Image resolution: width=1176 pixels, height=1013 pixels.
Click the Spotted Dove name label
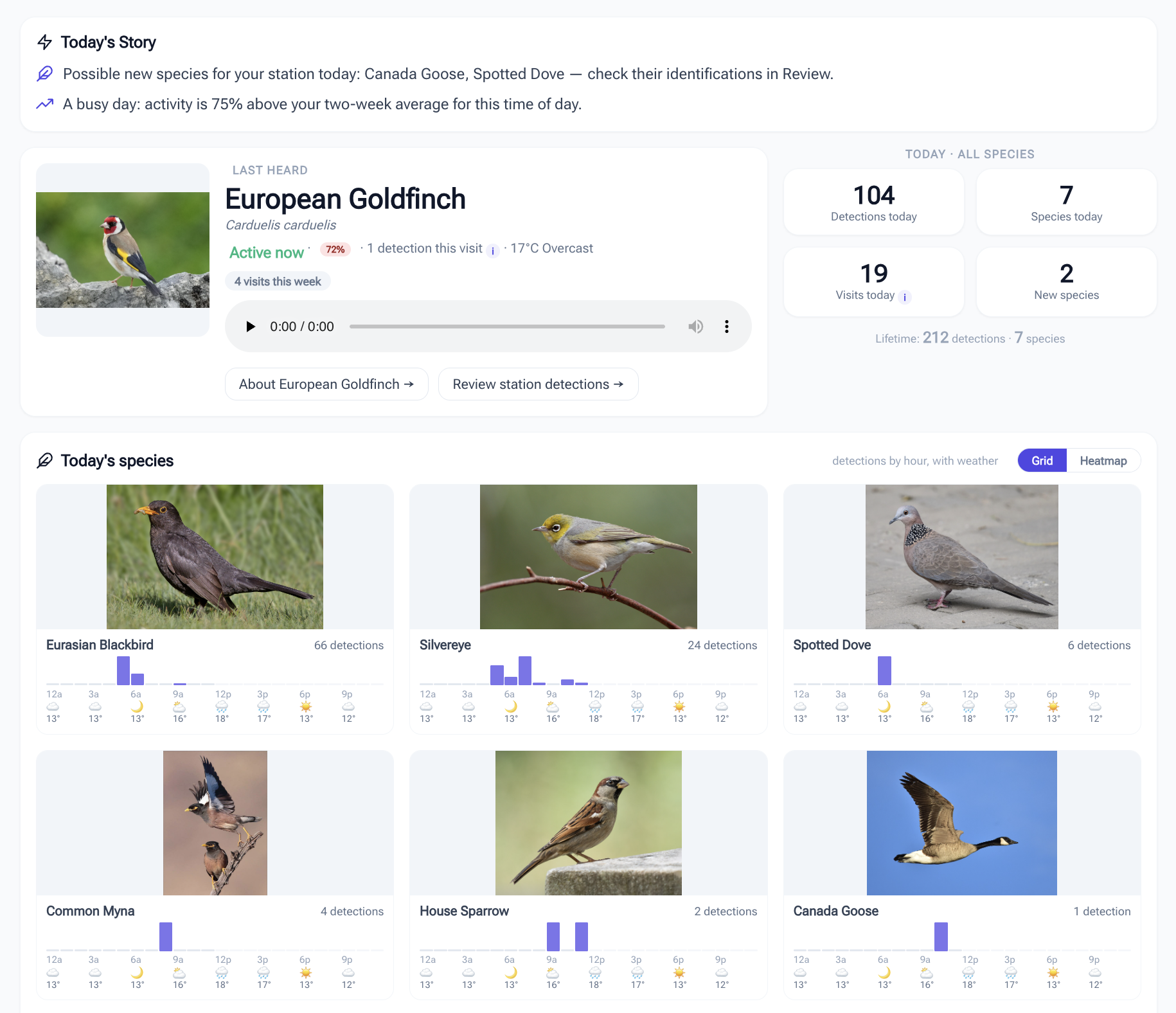[832, 645]
